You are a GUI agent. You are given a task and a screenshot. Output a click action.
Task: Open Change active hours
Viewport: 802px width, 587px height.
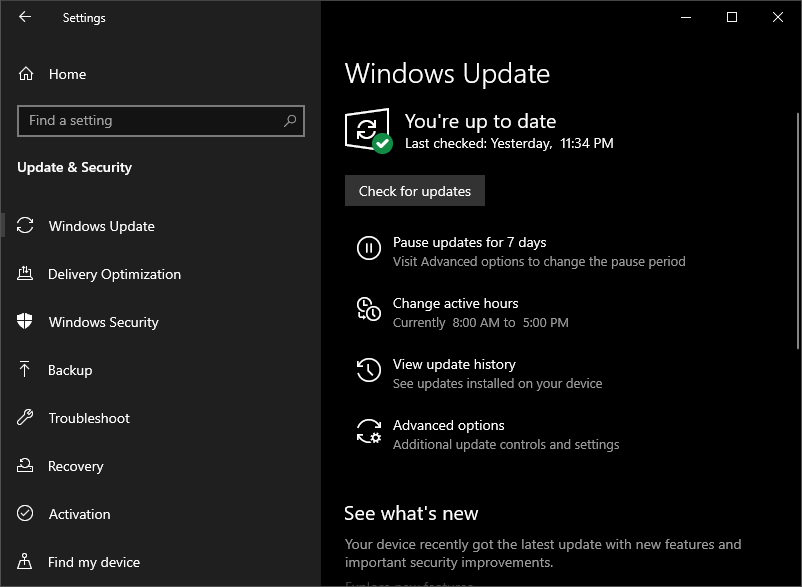tap(455, 303)
